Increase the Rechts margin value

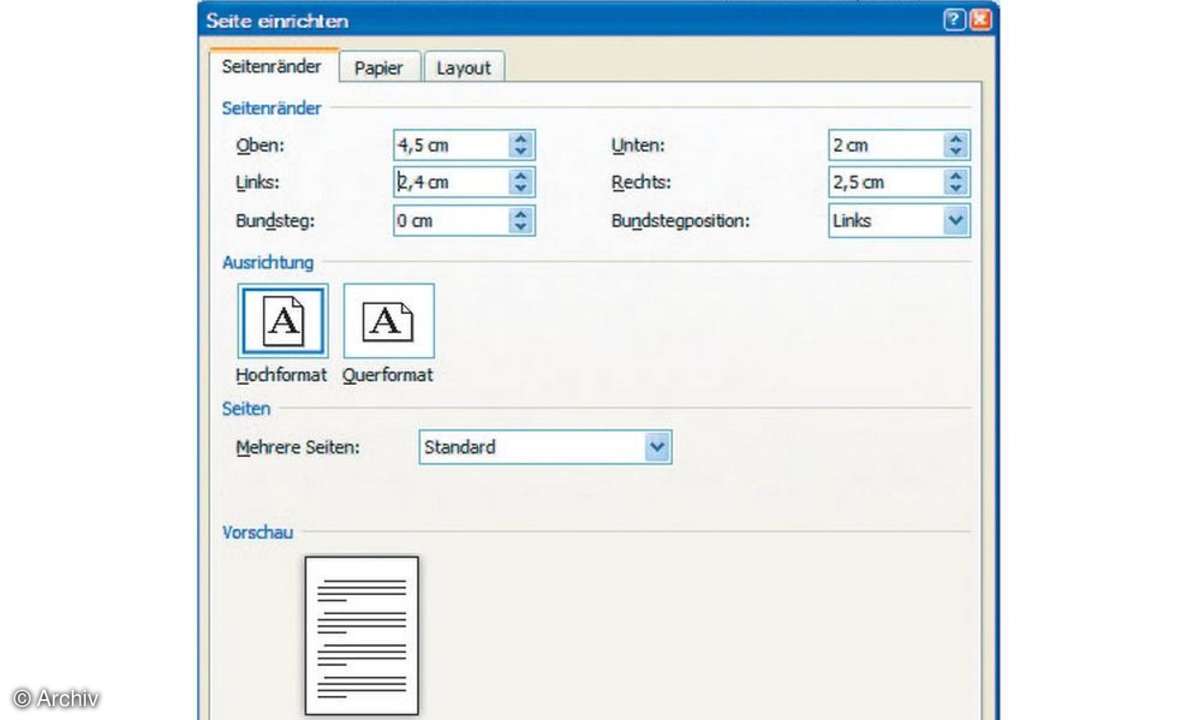point(955,177)
